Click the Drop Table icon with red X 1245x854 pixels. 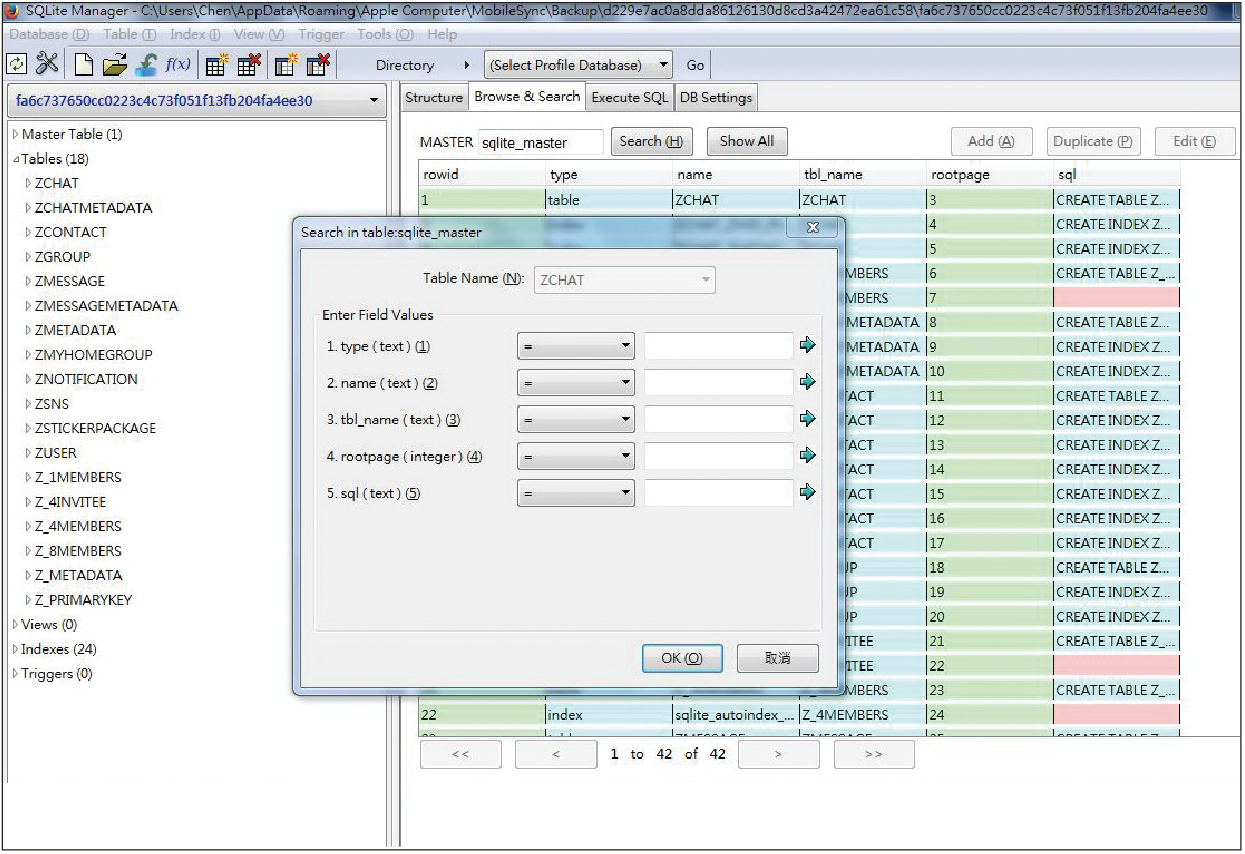point(249,65)
